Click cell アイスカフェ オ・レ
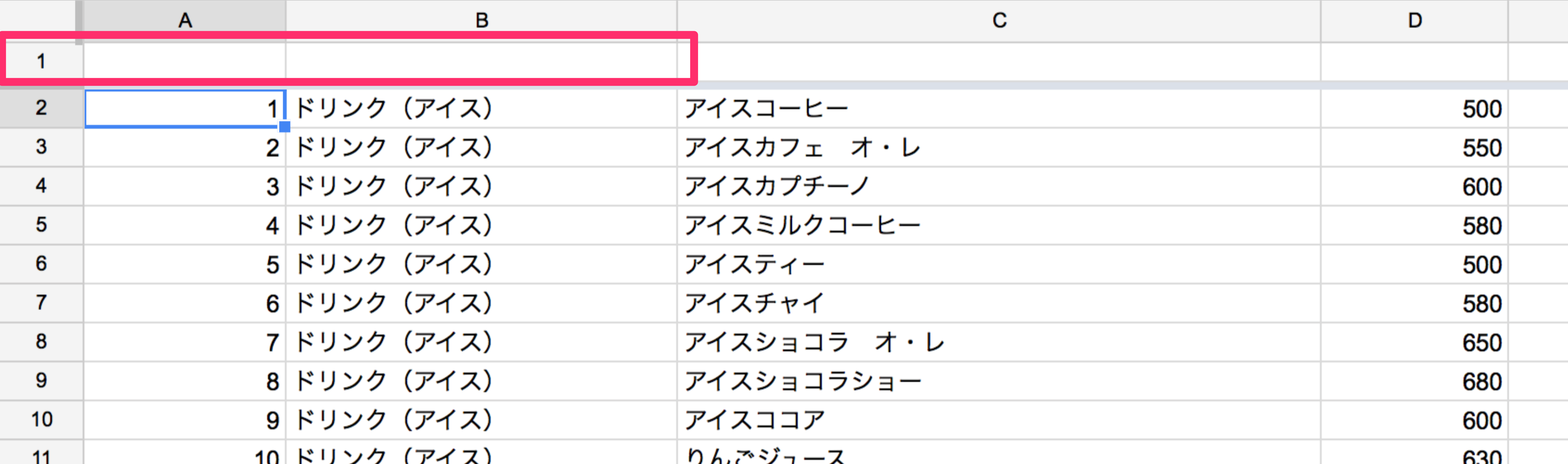This screenshot has height=464, width=1568. (x=999, y=147)
